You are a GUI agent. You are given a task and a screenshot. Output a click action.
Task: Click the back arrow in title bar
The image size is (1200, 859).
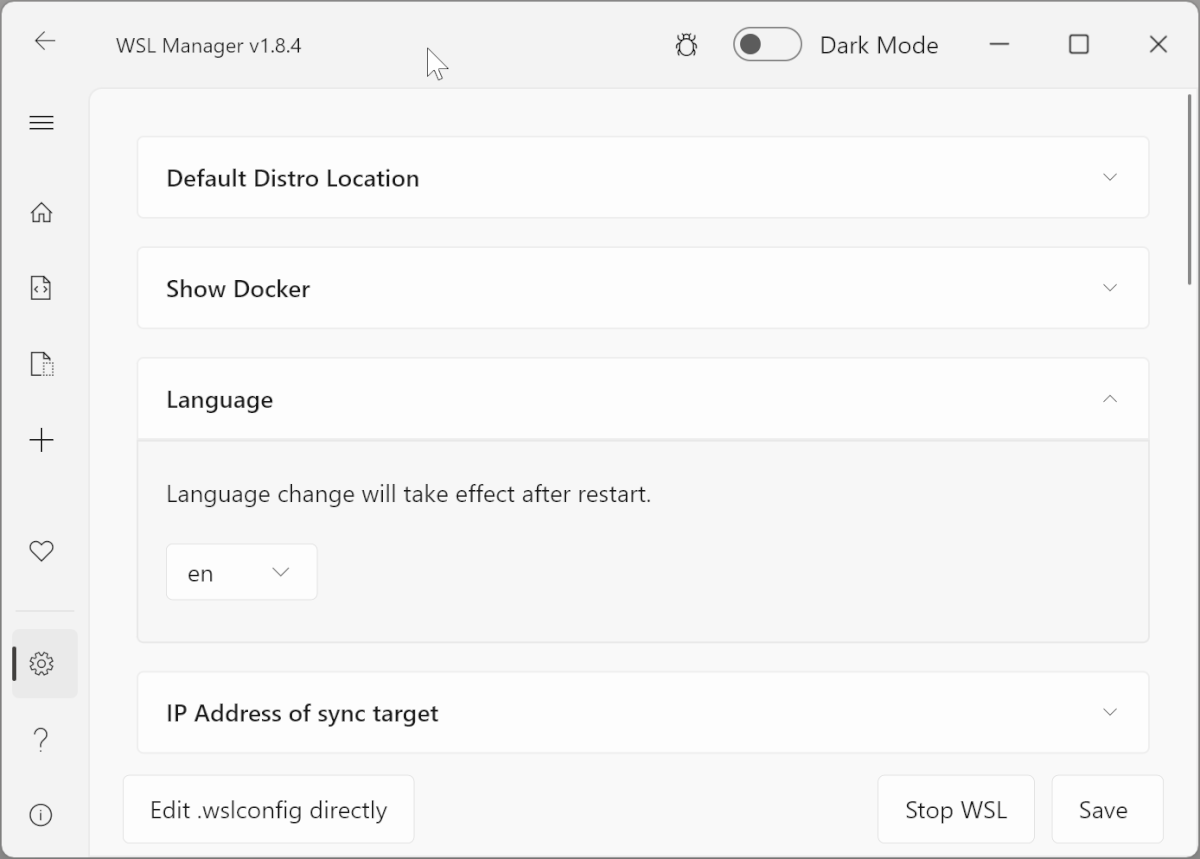click(x=44, y=41)
